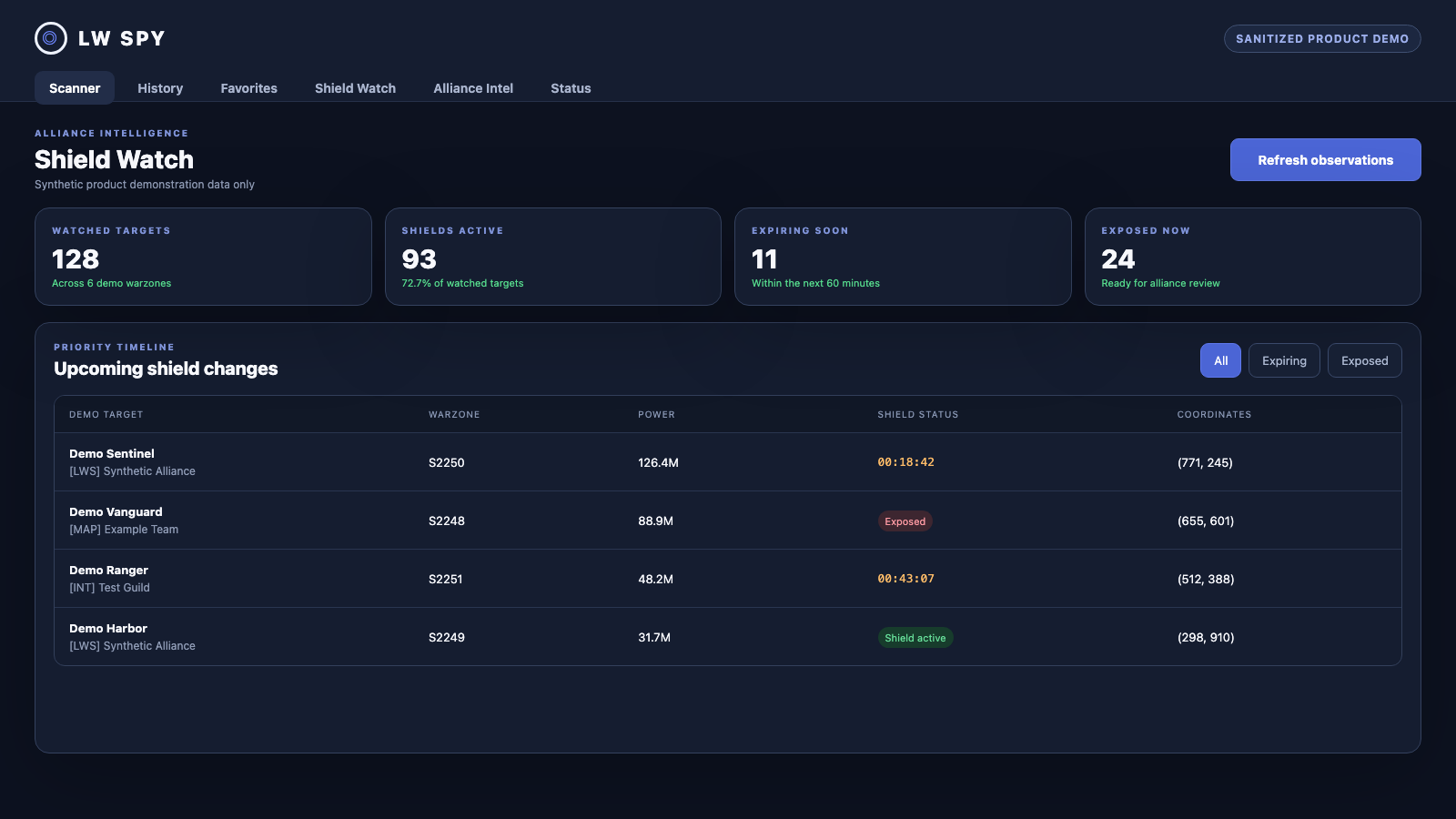Switch to the History tab
This screenshot has width=1456, height=819.
160,88
